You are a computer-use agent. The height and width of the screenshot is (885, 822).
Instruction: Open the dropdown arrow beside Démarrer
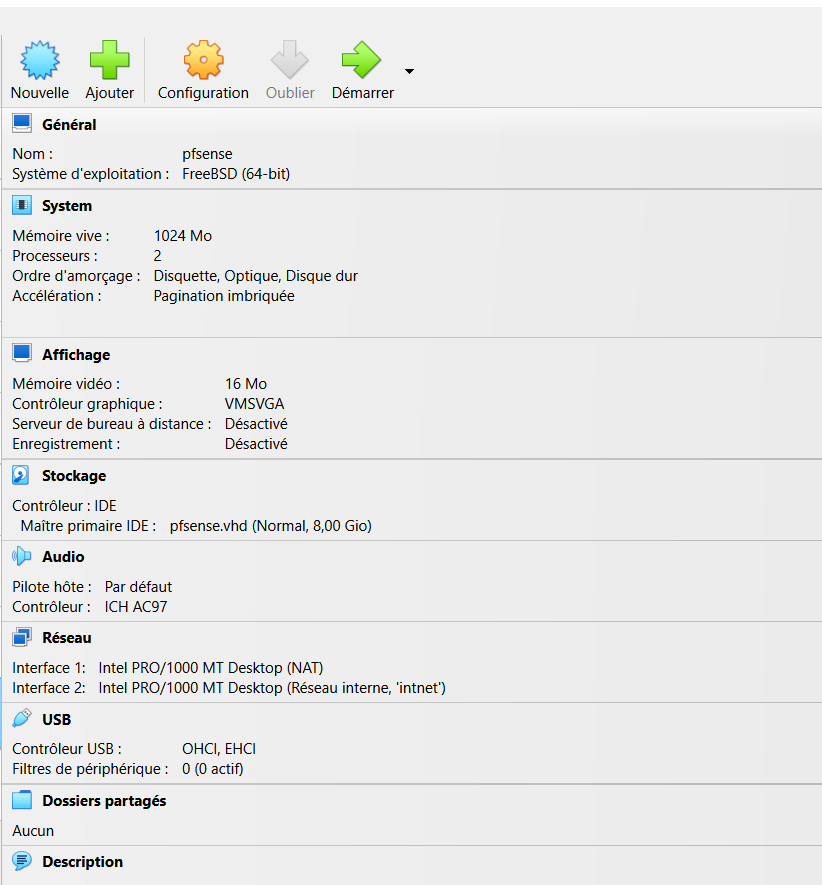tap(409, 72)
